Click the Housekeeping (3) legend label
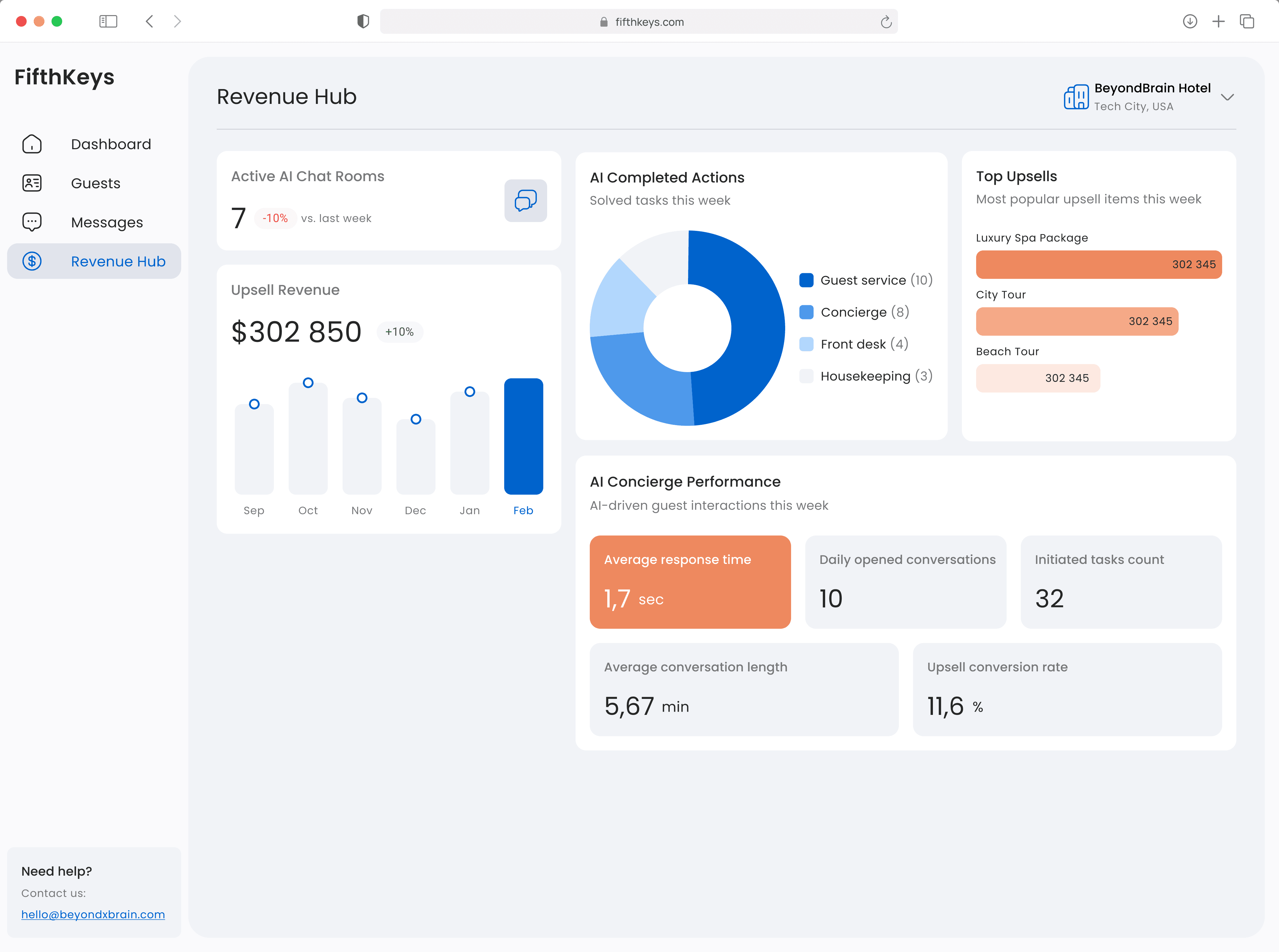 (x=876, y=376)
